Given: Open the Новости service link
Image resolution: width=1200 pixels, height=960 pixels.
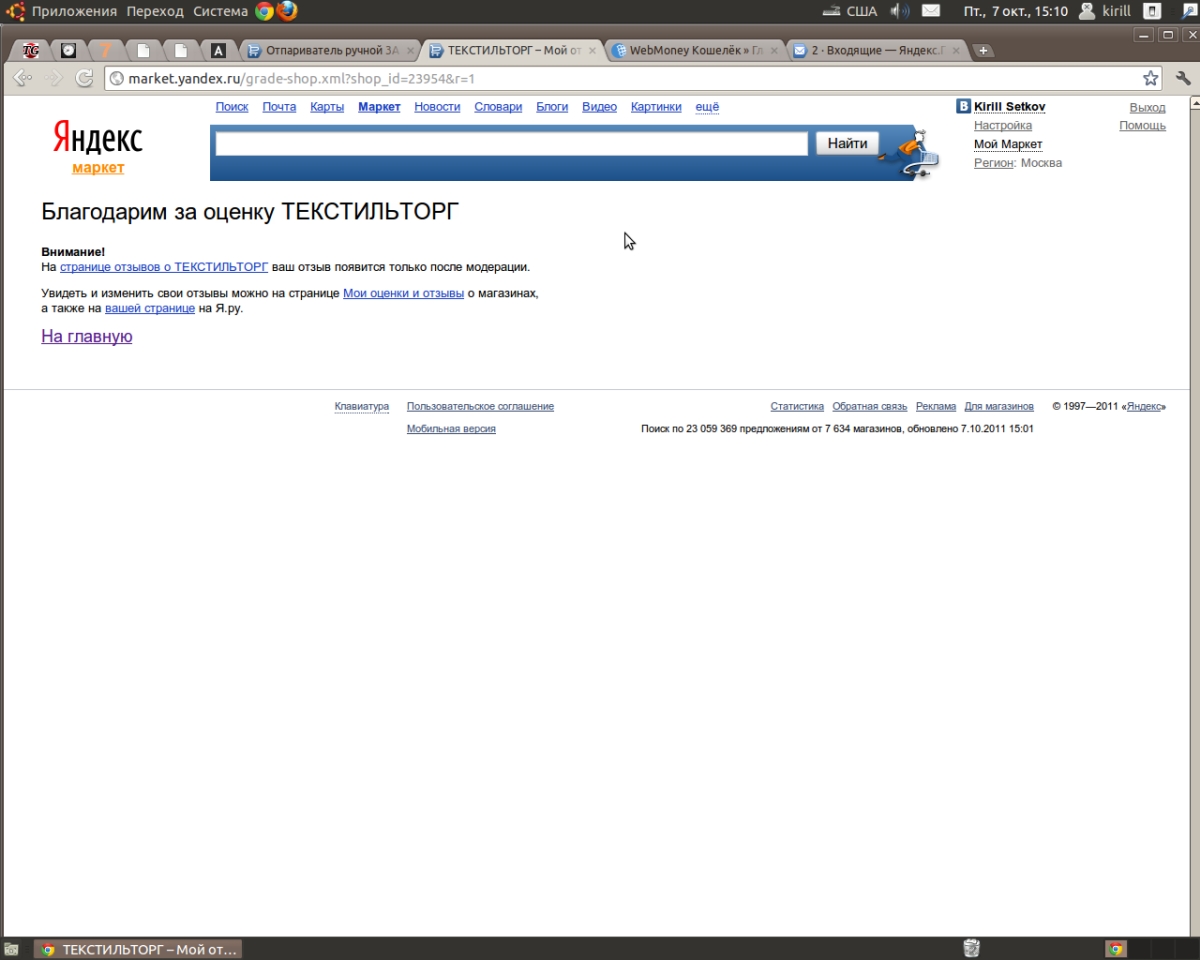Looking at the screenshot, I should coord(437,107).
